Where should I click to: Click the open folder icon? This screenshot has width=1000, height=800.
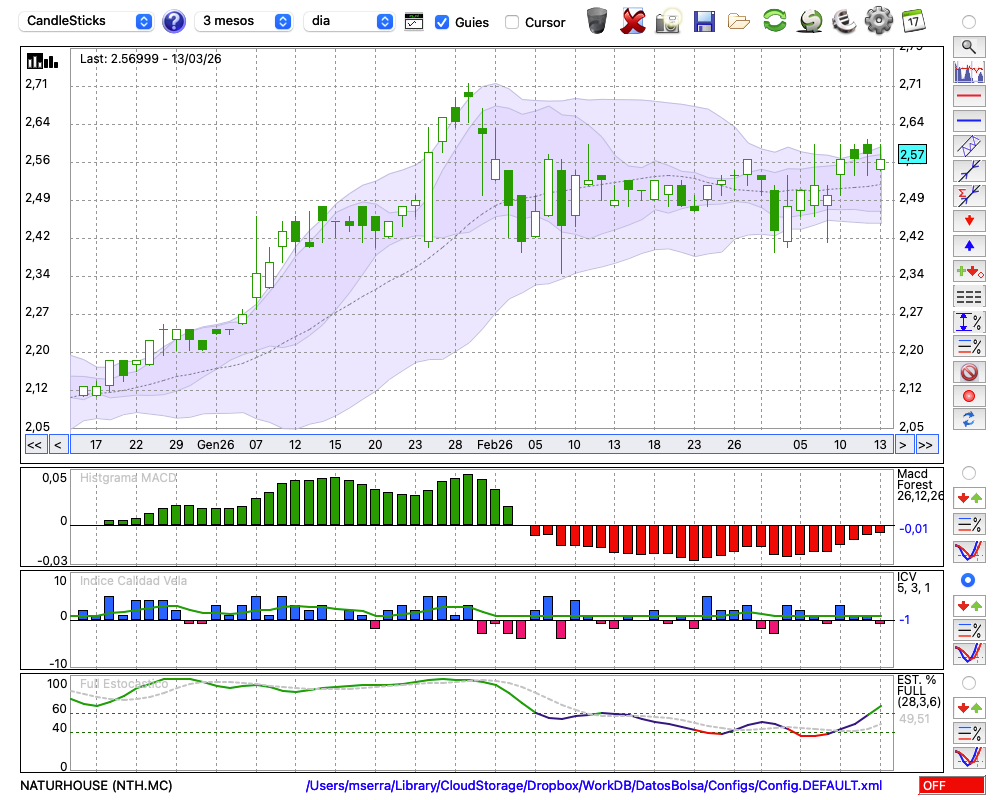[739, 20]
